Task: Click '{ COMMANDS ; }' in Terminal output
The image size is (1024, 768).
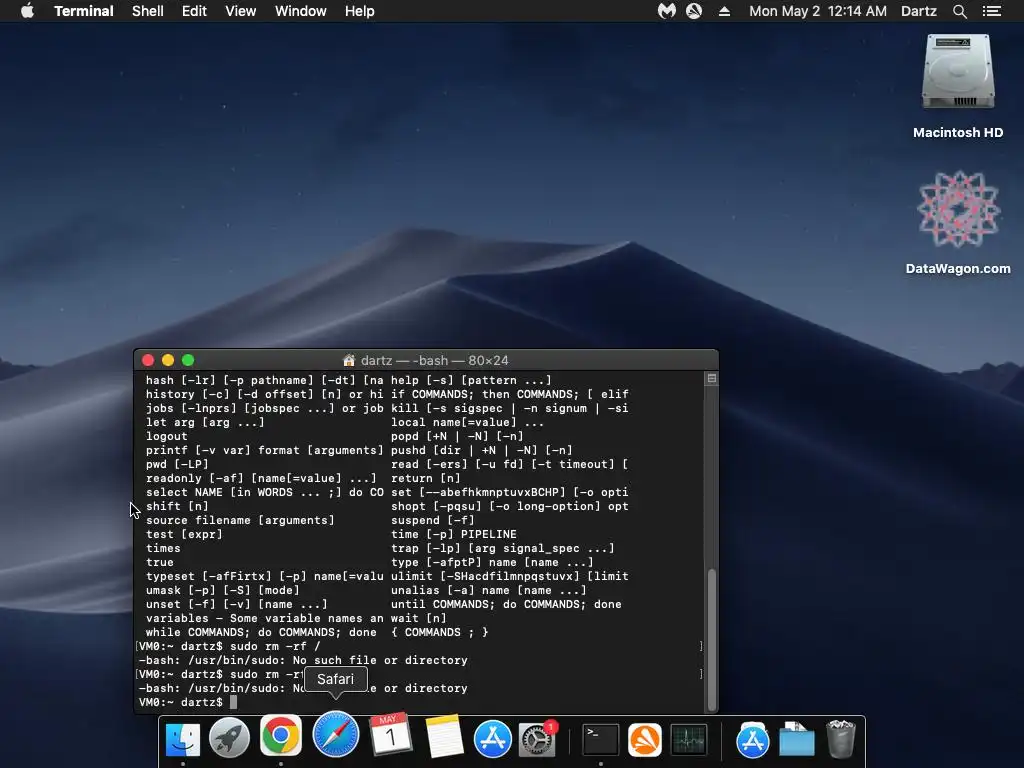Action: [x=440, y=632]
